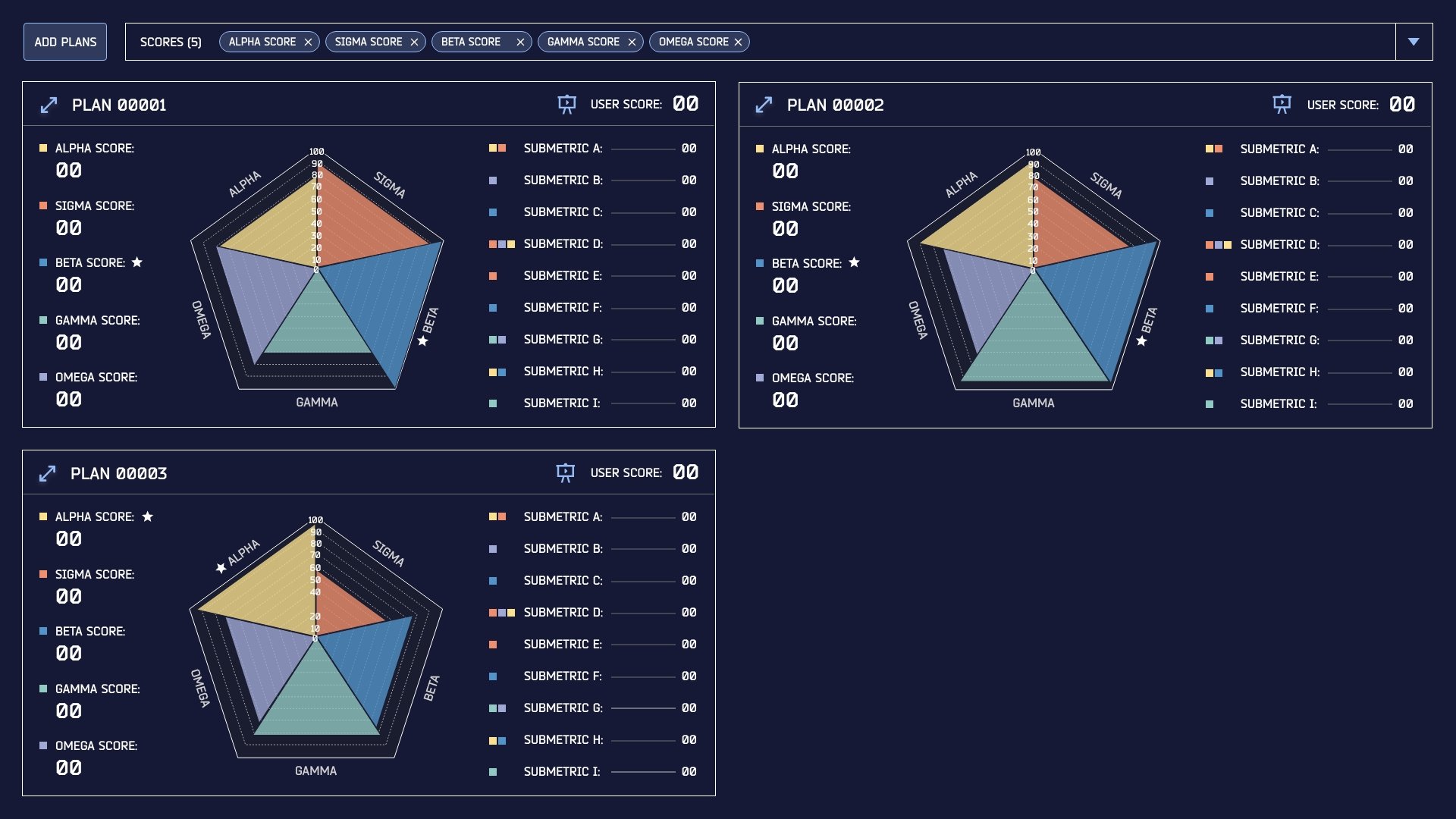1456x819 pixels.
Task: Click star beside Alpha Score in Plan 00003
Action: 148,516
